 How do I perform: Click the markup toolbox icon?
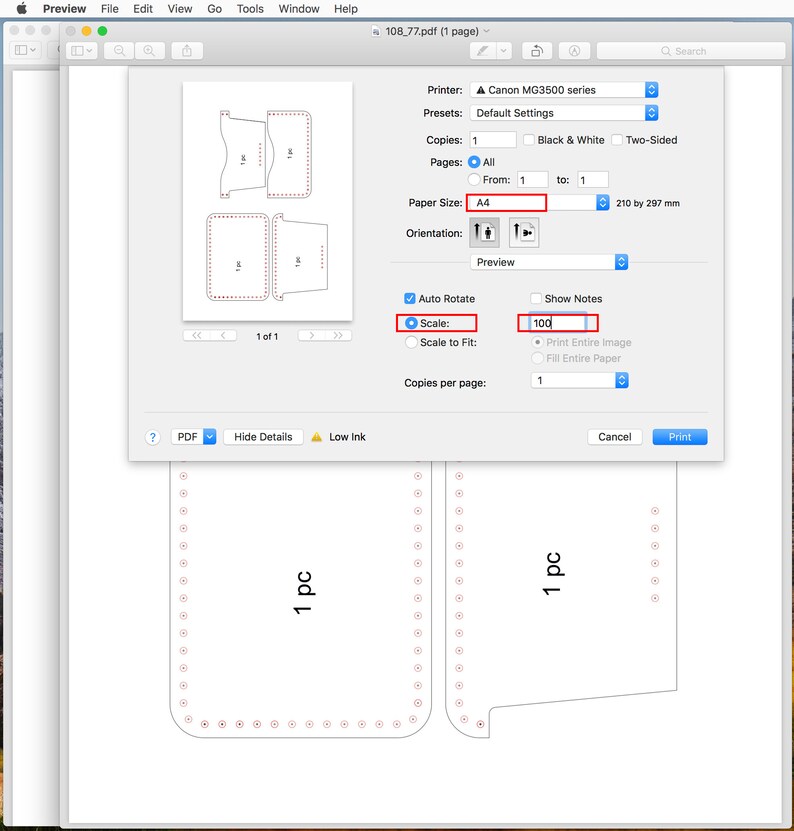(x=575, y=51)
